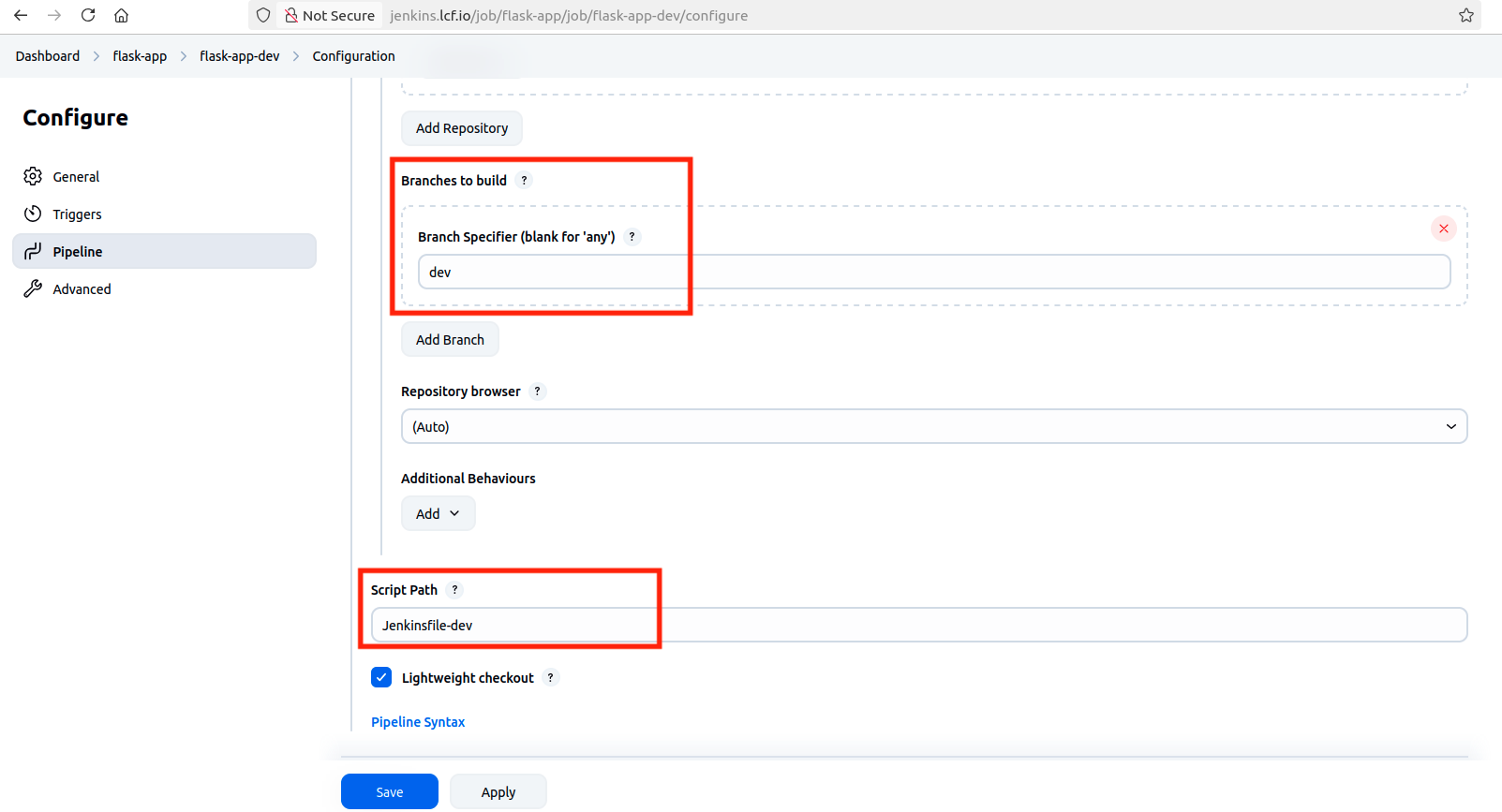
Task: Open help for Branch Specifier
Action: [632, 237]
